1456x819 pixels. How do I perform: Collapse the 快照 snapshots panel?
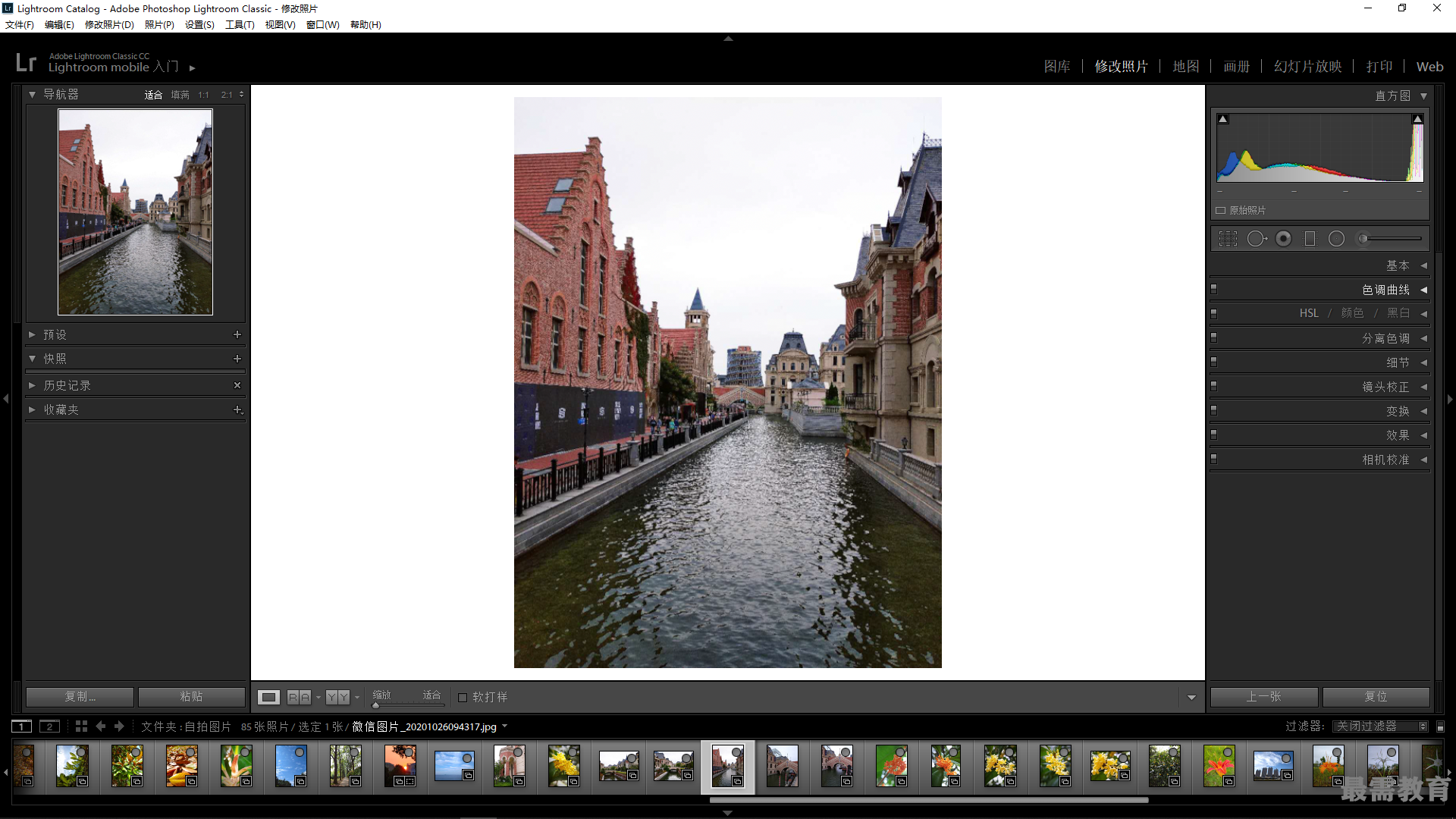pos(32,359)
